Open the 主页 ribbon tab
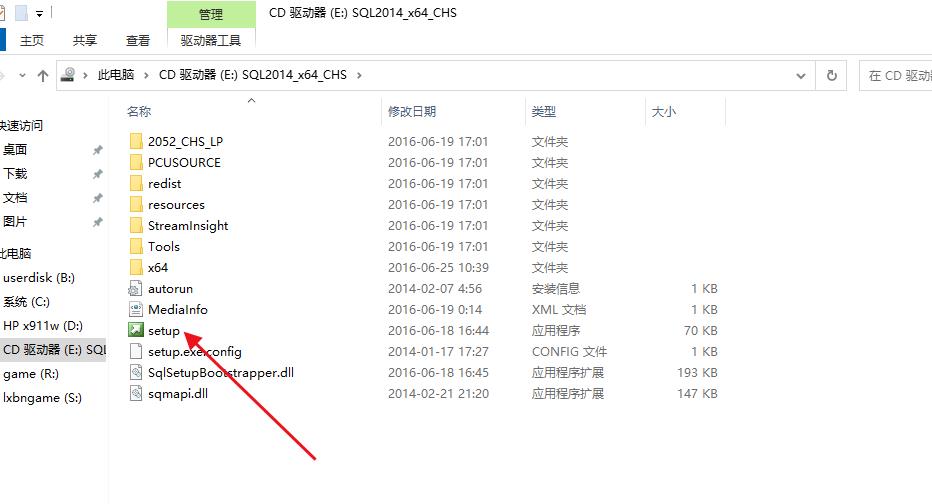 [32, 40]
